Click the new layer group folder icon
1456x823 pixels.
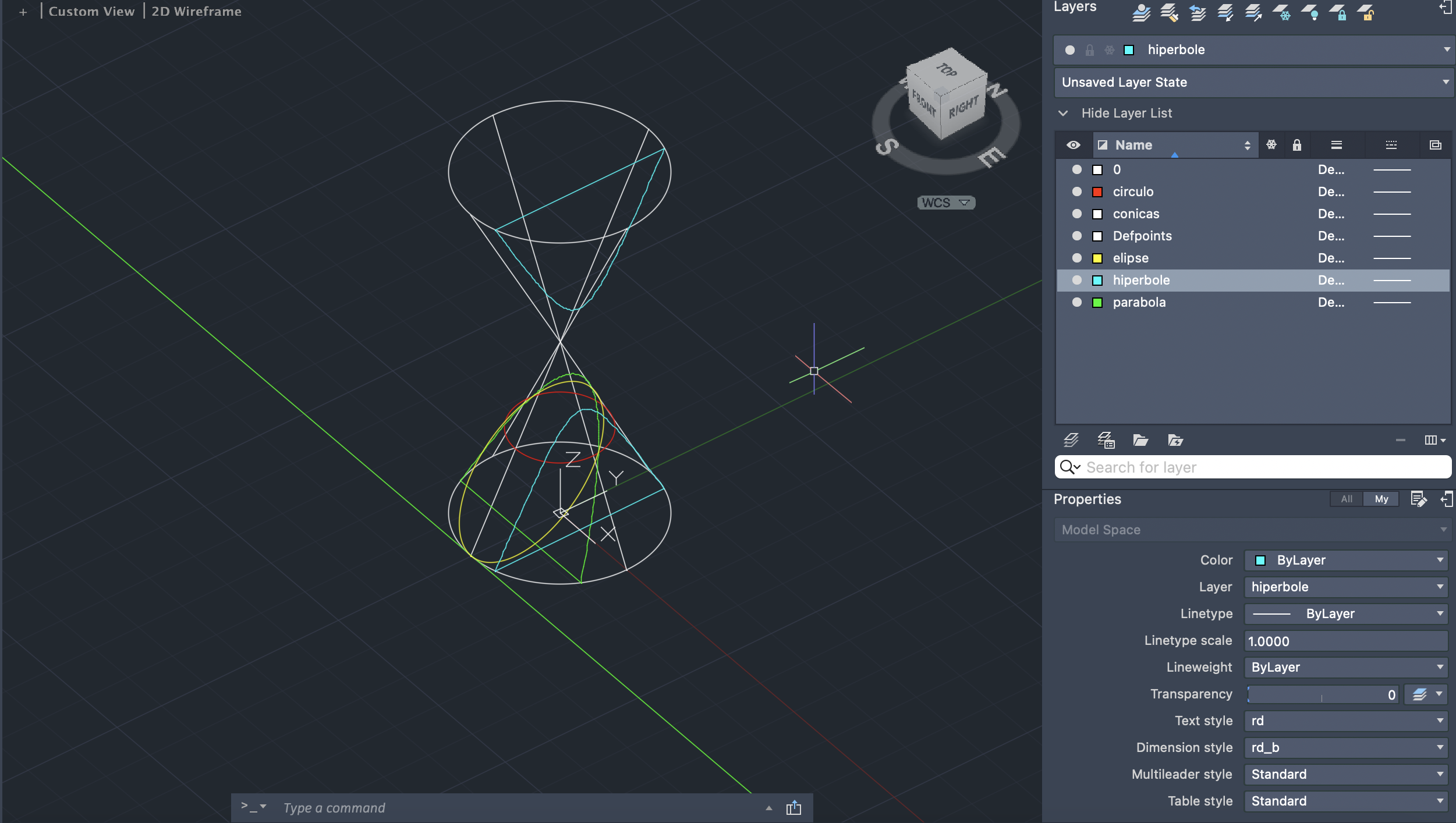coord(1140,440)
